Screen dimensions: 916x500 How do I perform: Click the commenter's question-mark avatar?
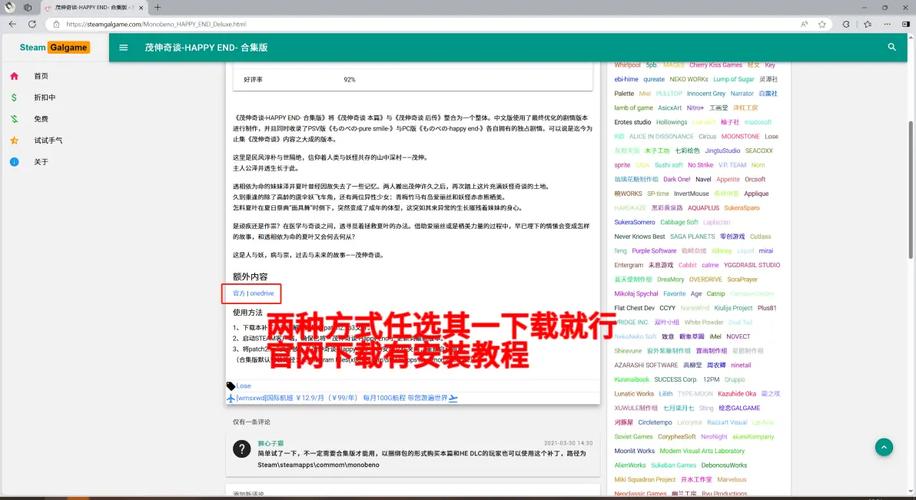242,449
